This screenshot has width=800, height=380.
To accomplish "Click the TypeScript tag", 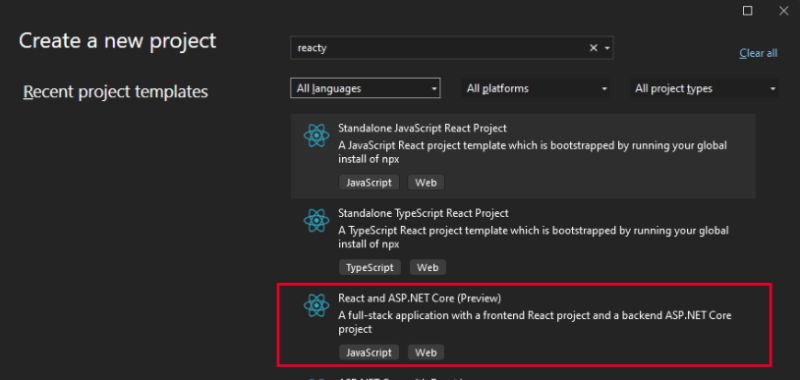I will [x=370, y=267].
